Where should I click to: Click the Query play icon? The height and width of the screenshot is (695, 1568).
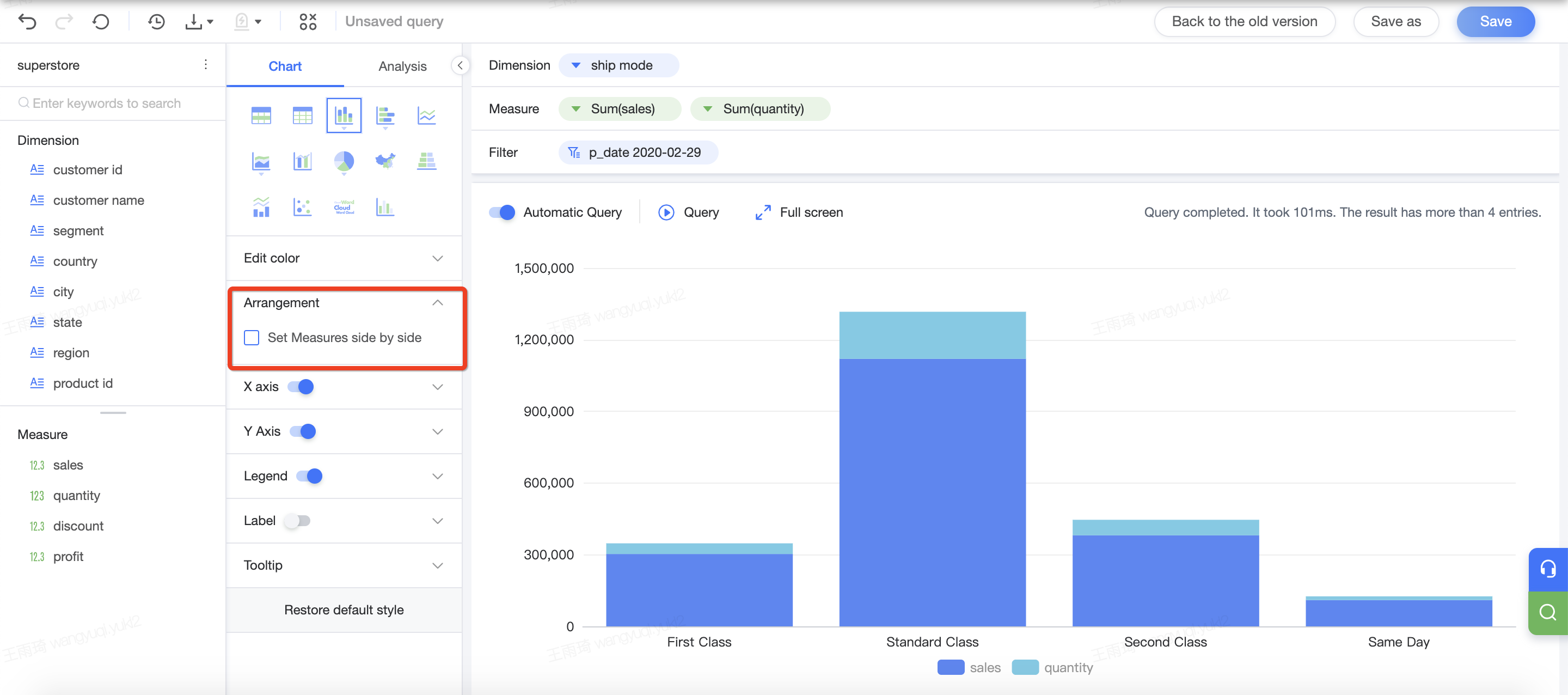tap(666, 212)
